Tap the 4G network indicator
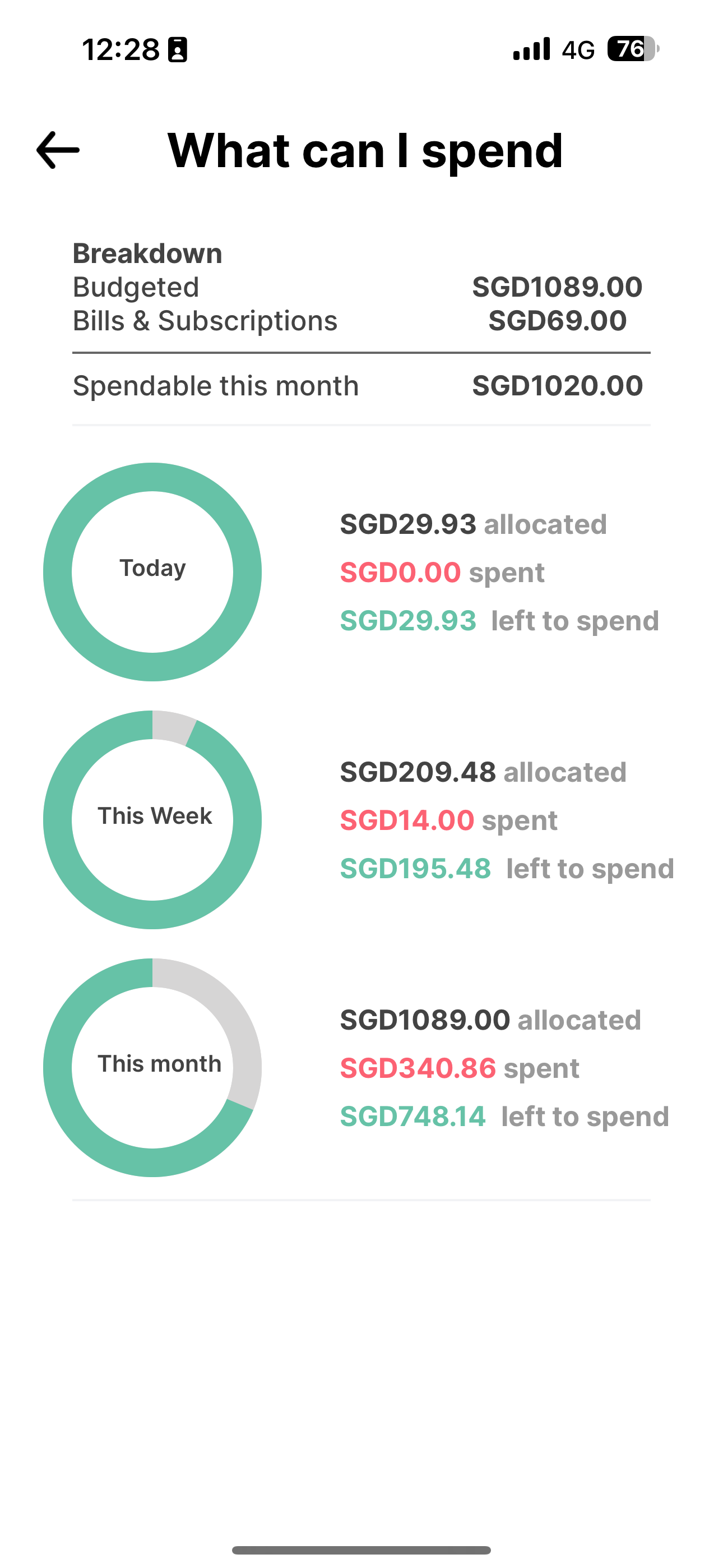This screenshot has height=1568, width=723. click(577, 50)
